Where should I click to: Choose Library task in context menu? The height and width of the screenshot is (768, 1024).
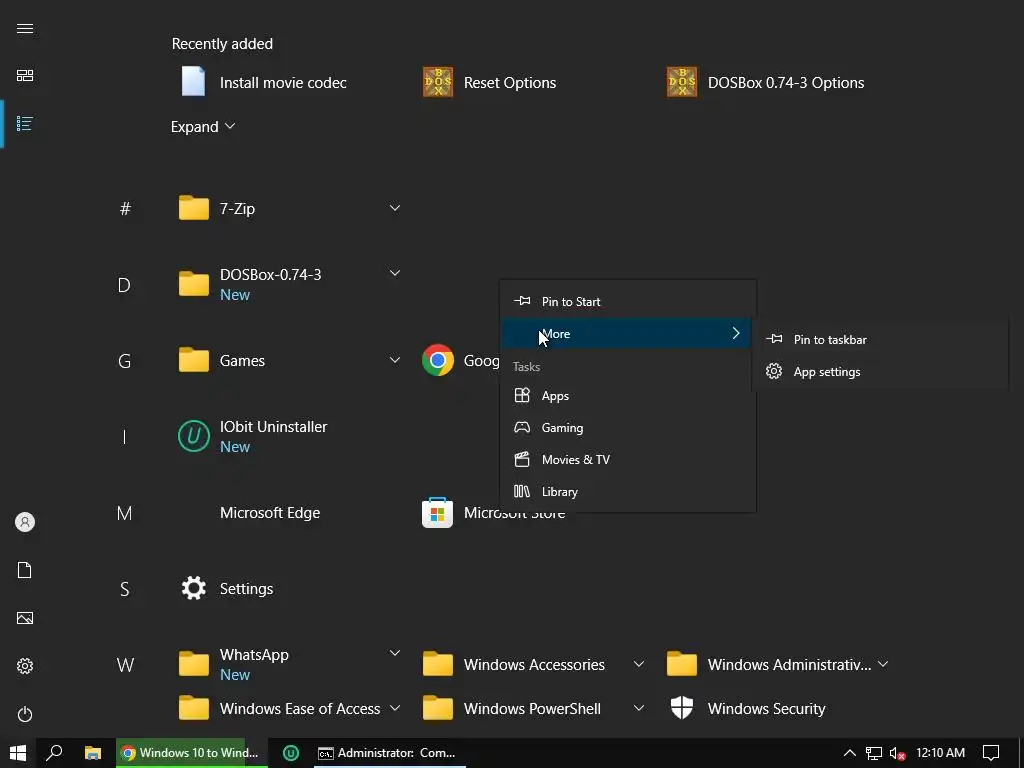(628, 491)
